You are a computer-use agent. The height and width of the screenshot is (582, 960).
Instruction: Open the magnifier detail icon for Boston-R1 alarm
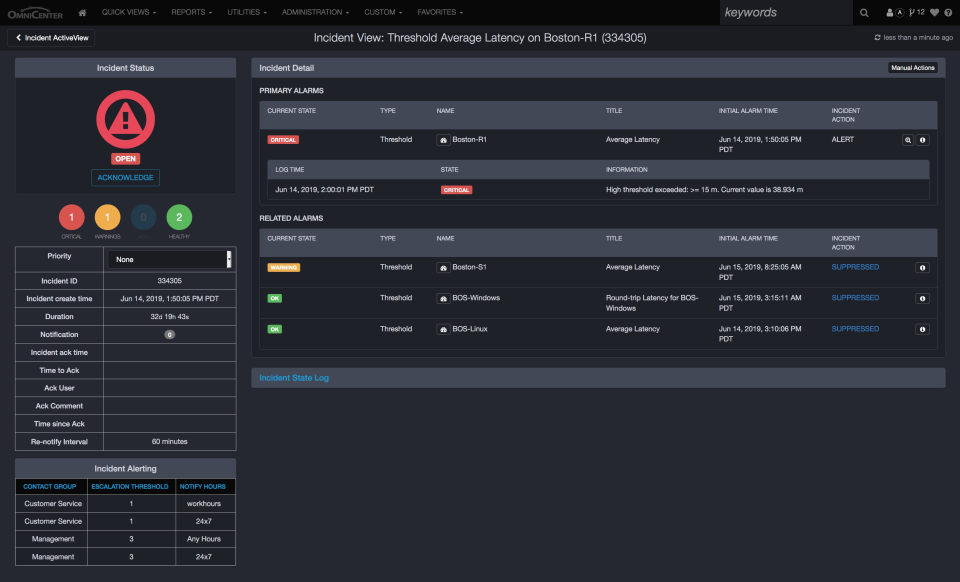point(908,140)
